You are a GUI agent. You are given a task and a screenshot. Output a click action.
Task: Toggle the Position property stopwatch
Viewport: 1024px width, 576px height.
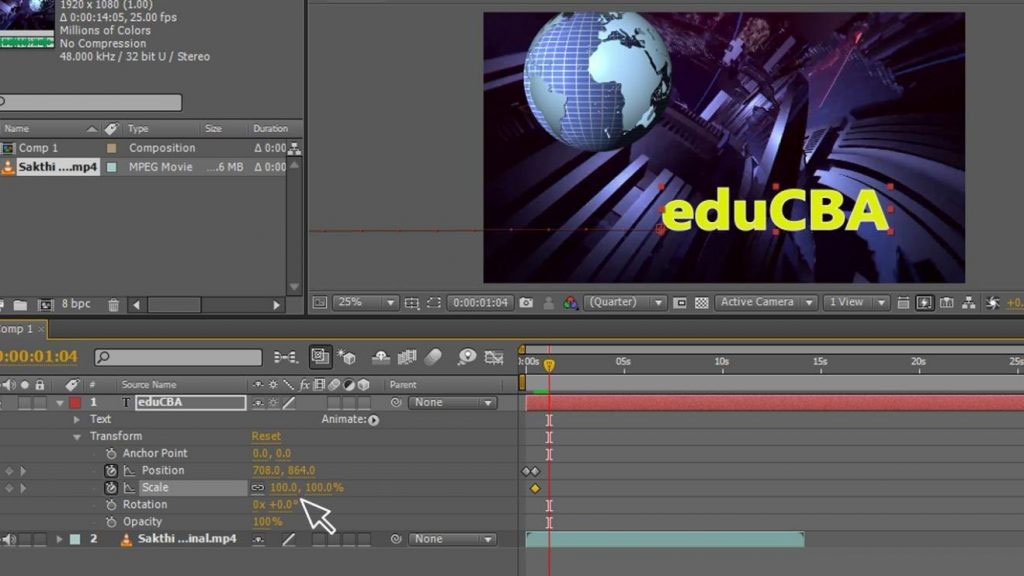pos(109,470)
